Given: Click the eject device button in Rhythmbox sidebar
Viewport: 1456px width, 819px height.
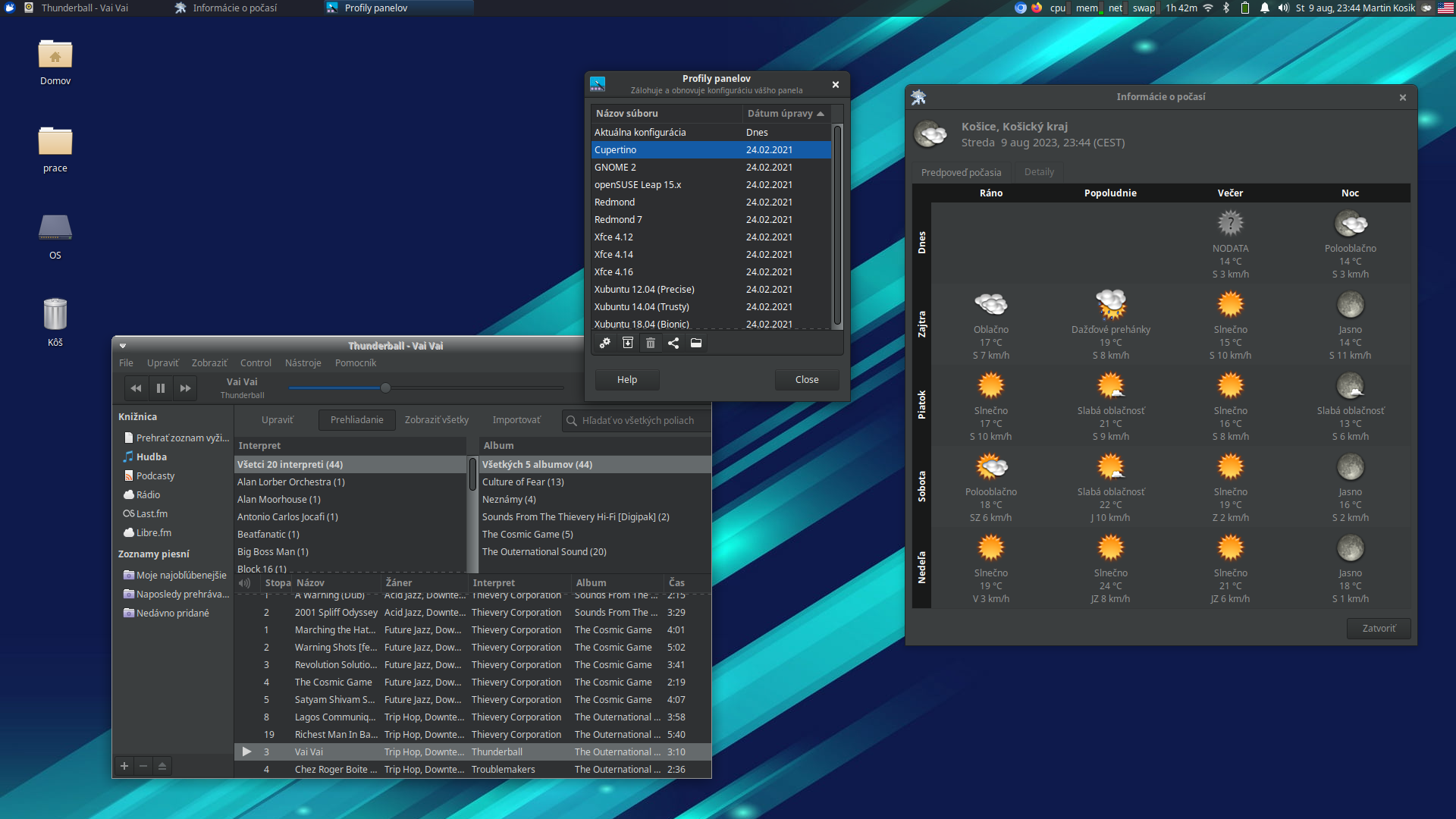Looking at the screenshot, I should [162, 766].
